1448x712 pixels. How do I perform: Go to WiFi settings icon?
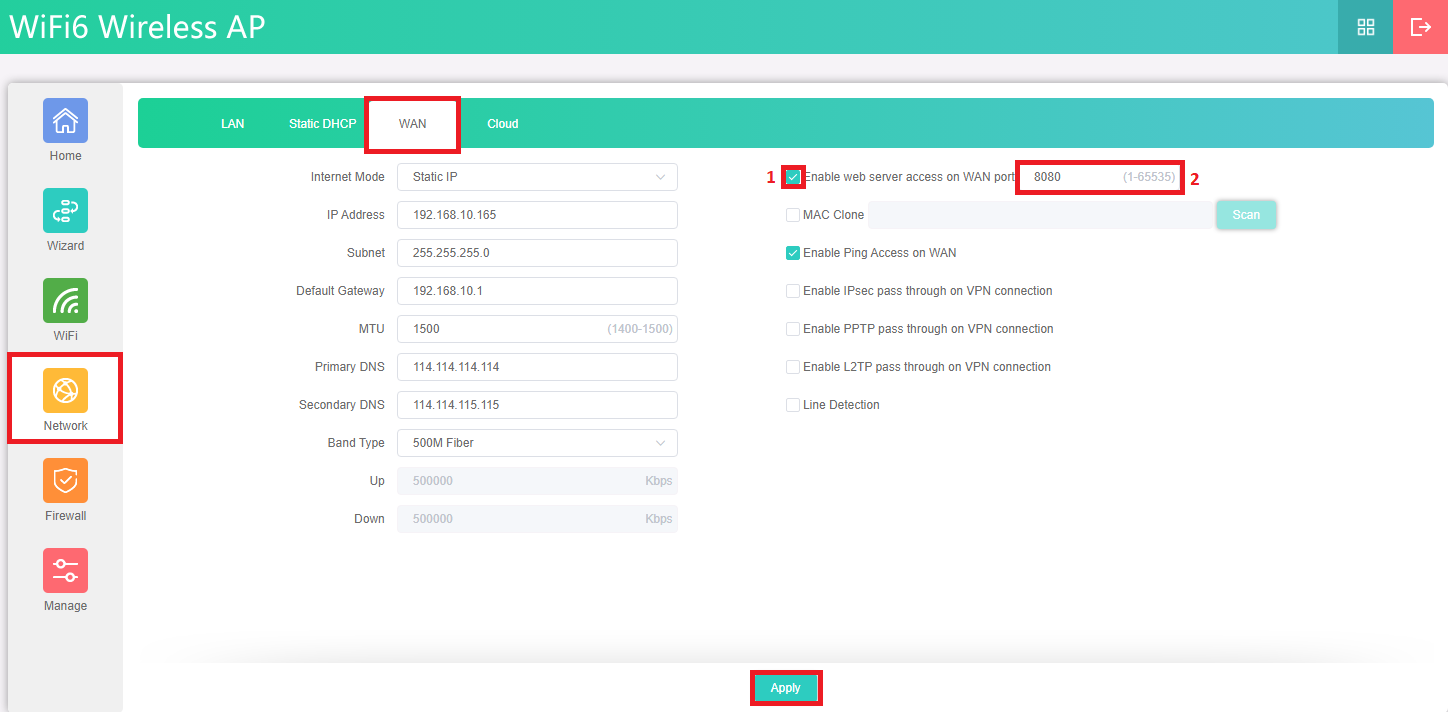65,301
